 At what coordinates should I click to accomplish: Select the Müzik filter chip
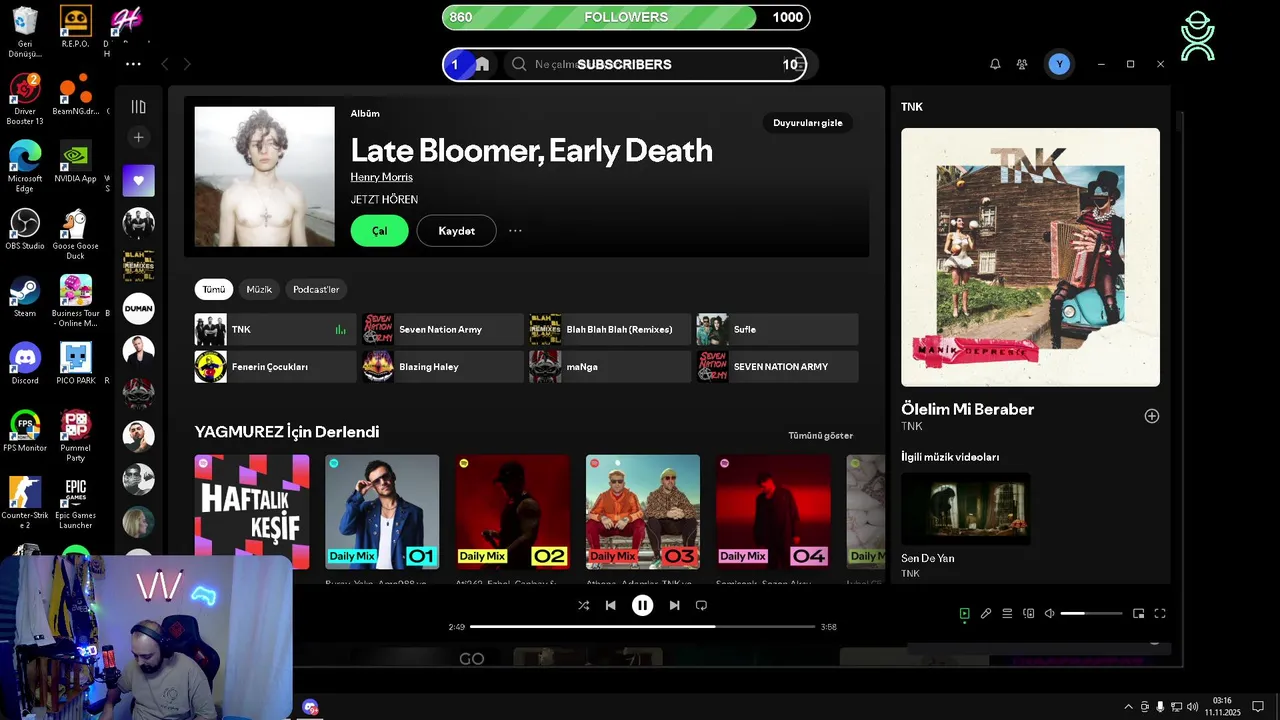coord(259,289)
